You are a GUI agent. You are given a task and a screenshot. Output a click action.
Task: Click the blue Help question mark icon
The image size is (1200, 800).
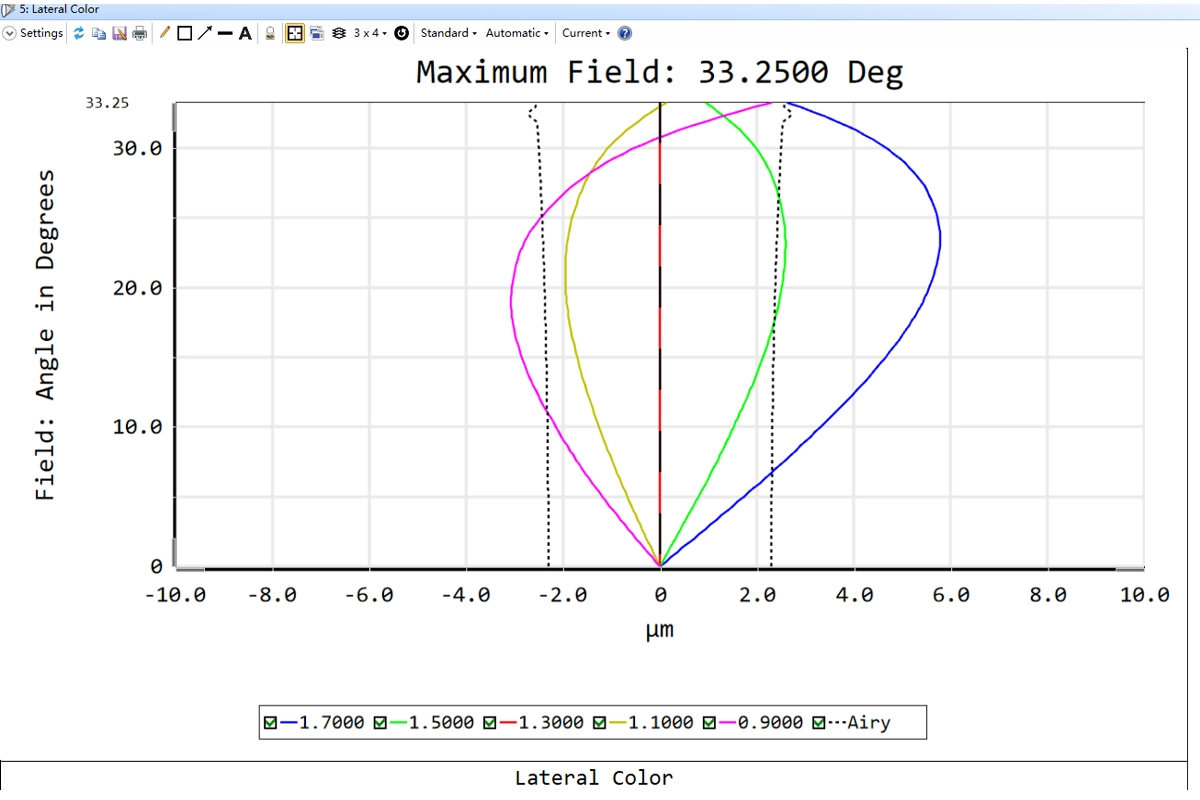[624, 33]
